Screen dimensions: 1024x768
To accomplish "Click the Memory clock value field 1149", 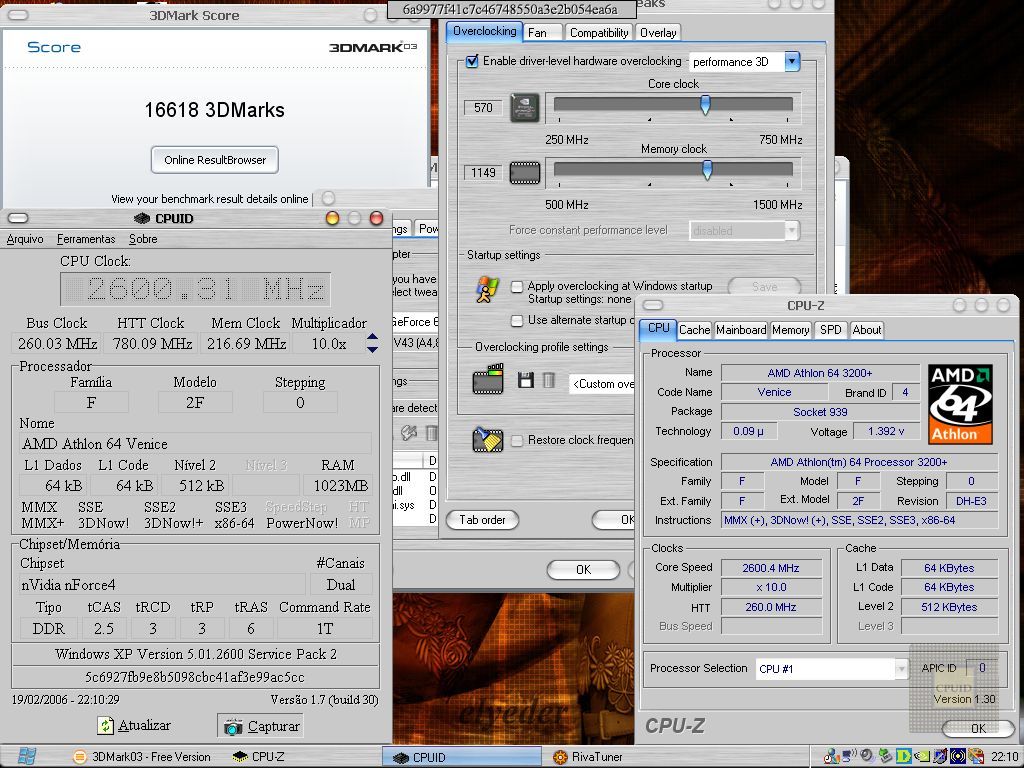I will [483, 173].
